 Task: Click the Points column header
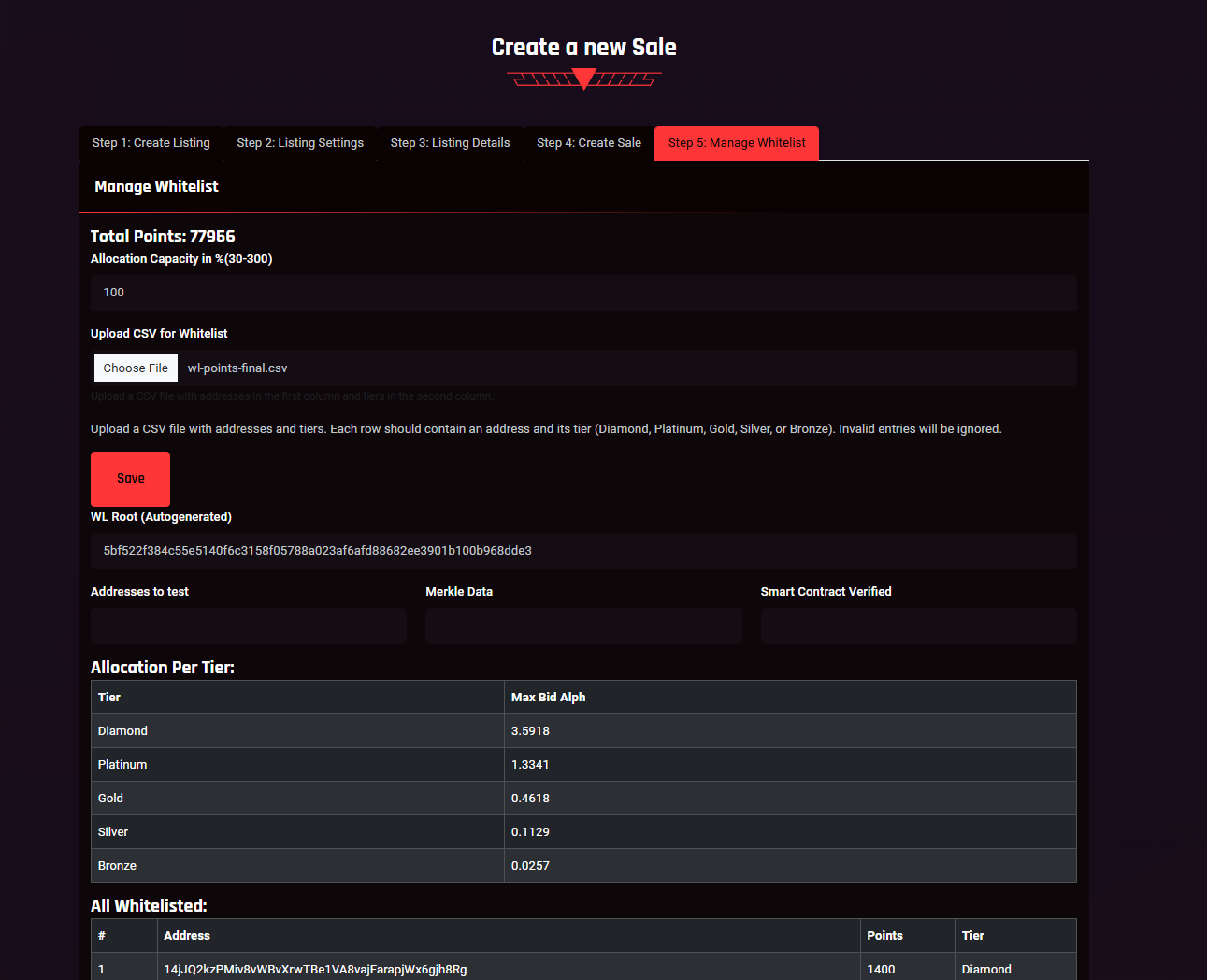(x=884, y=936)
